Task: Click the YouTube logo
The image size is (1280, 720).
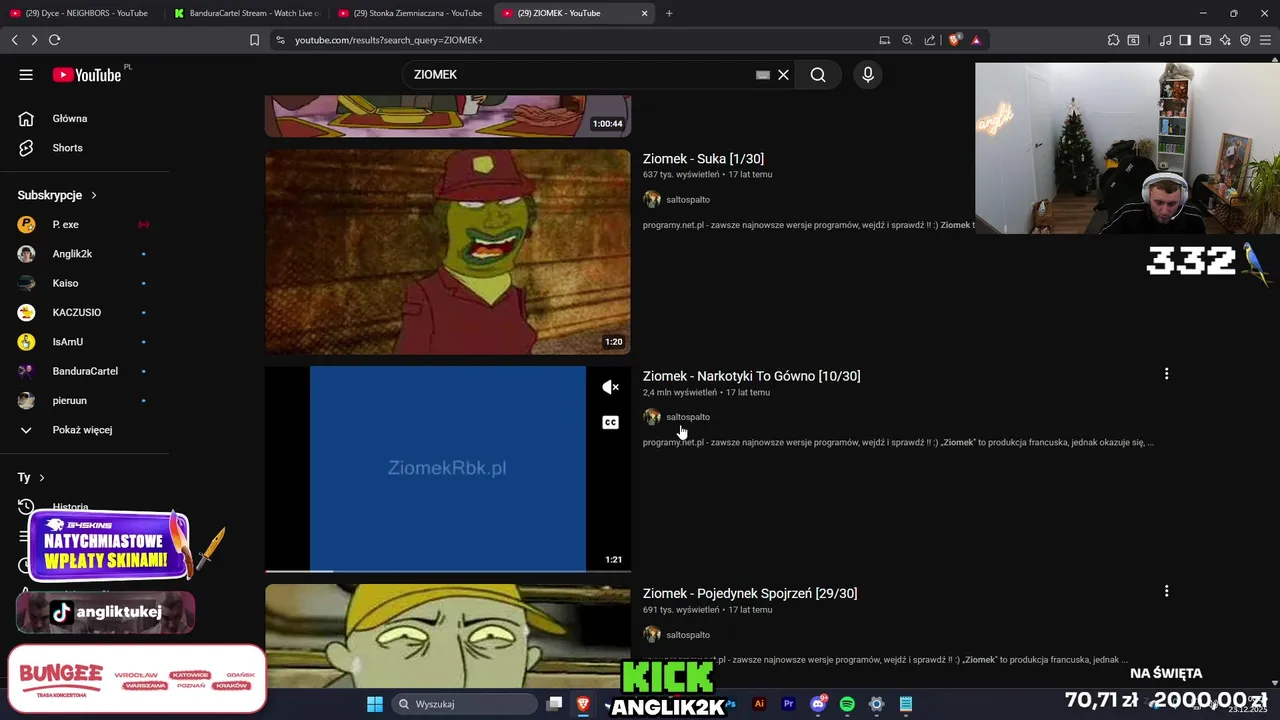Action: [87, 75]
